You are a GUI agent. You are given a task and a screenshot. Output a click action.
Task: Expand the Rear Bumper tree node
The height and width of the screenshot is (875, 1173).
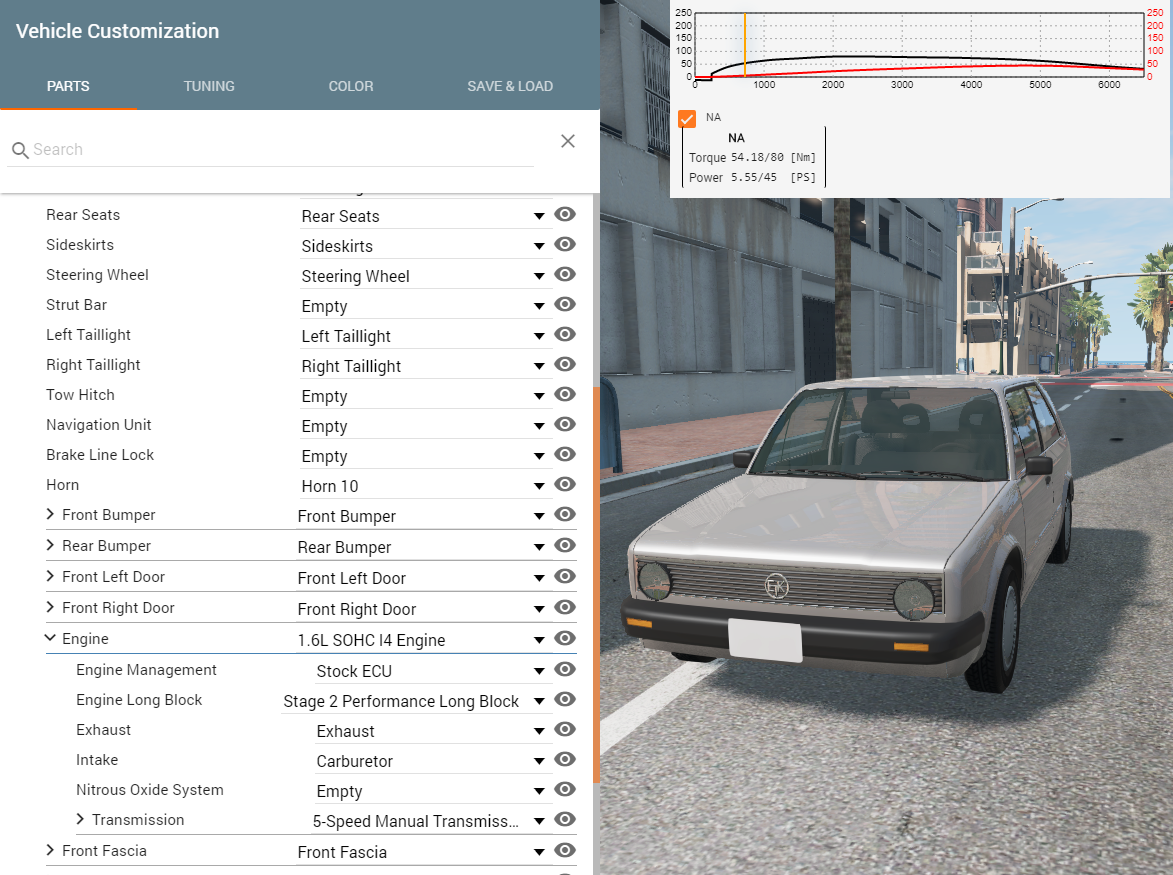click(x=50, y=545)
